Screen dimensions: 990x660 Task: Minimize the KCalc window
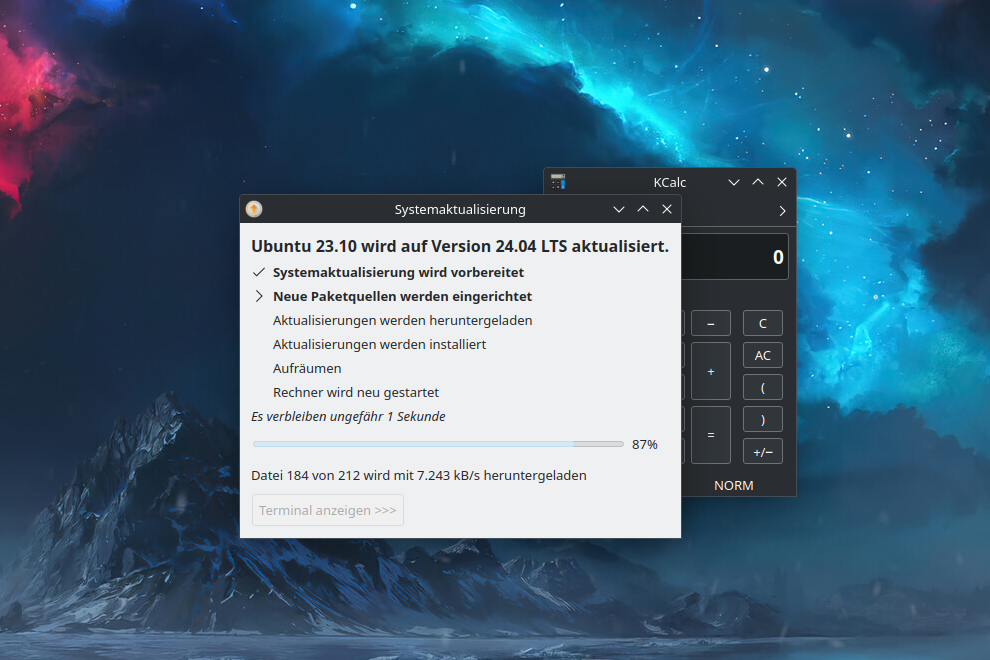coord(734,182)
